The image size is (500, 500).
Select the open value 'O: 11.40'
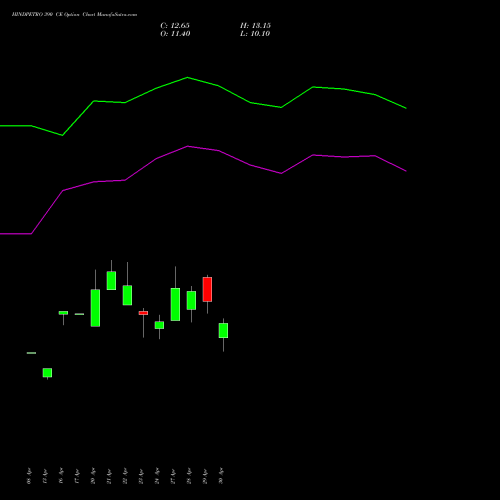(175, 34)
